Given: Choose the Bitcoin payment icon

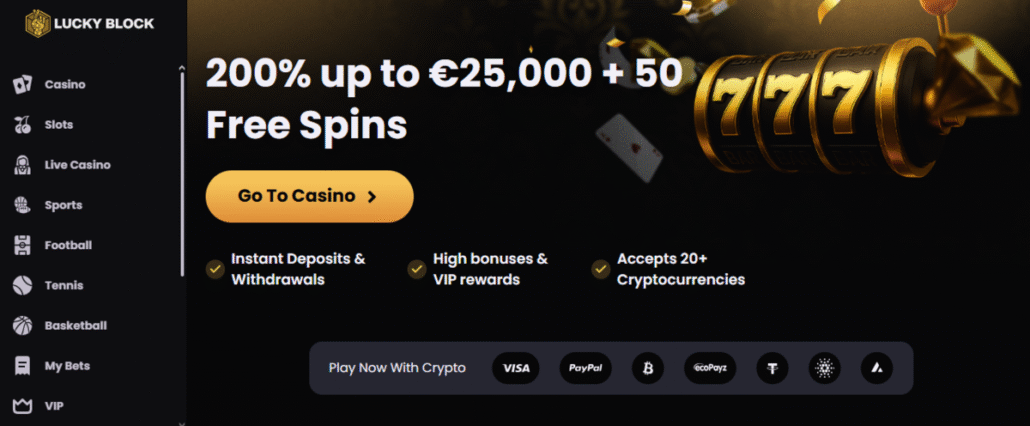Looking at the screenshot, I should pos(648,368).
